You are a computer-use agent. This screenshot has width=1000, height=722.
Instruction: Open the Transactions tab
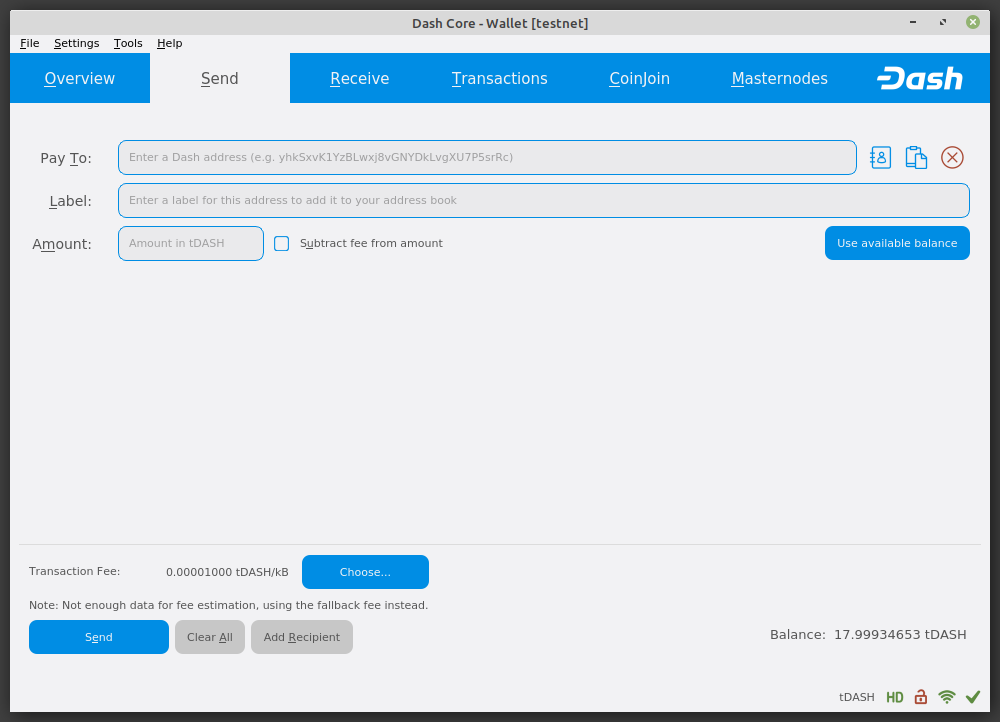(x=499, y=78)
